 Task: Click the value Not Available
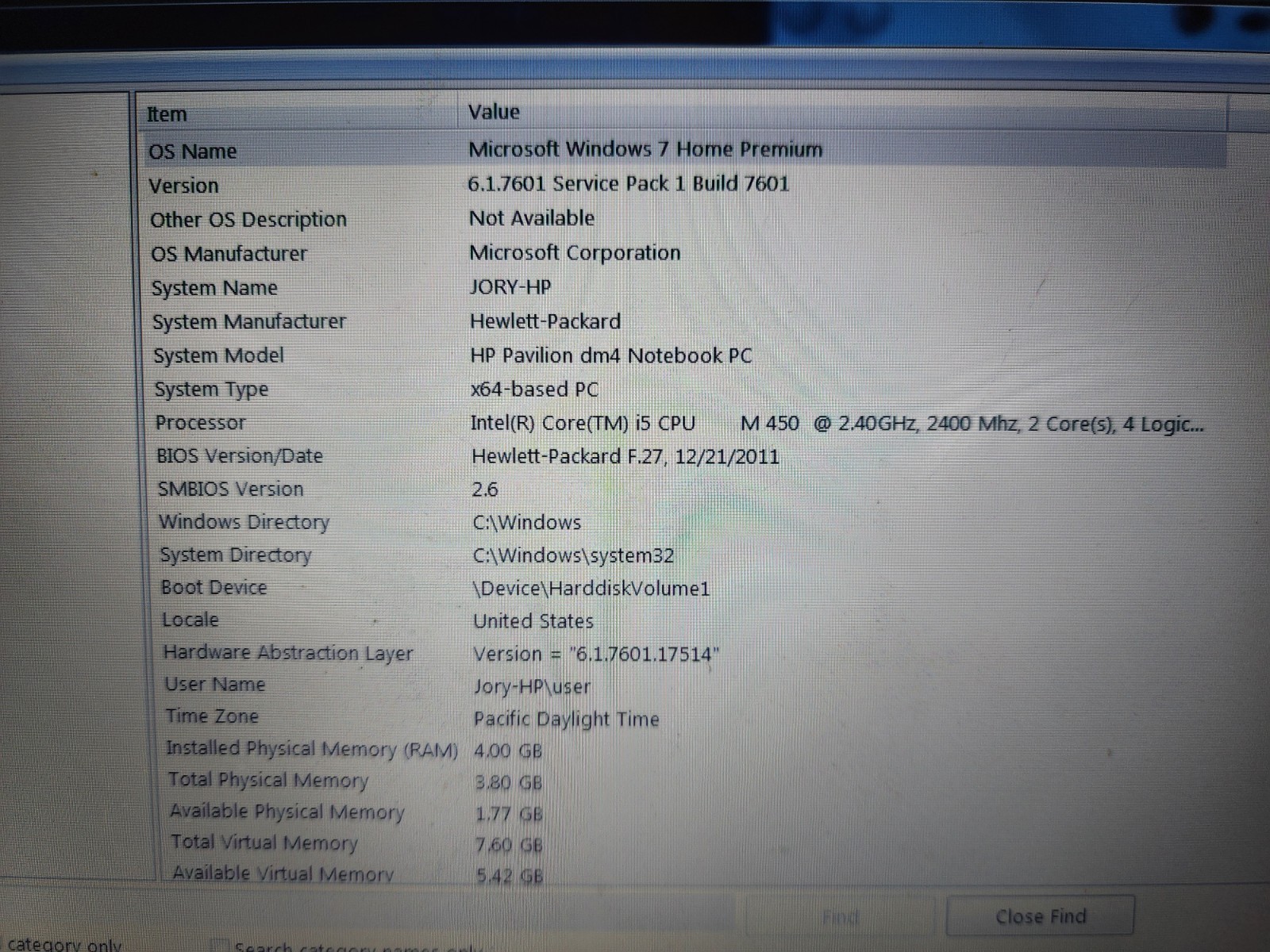[532, 218]
